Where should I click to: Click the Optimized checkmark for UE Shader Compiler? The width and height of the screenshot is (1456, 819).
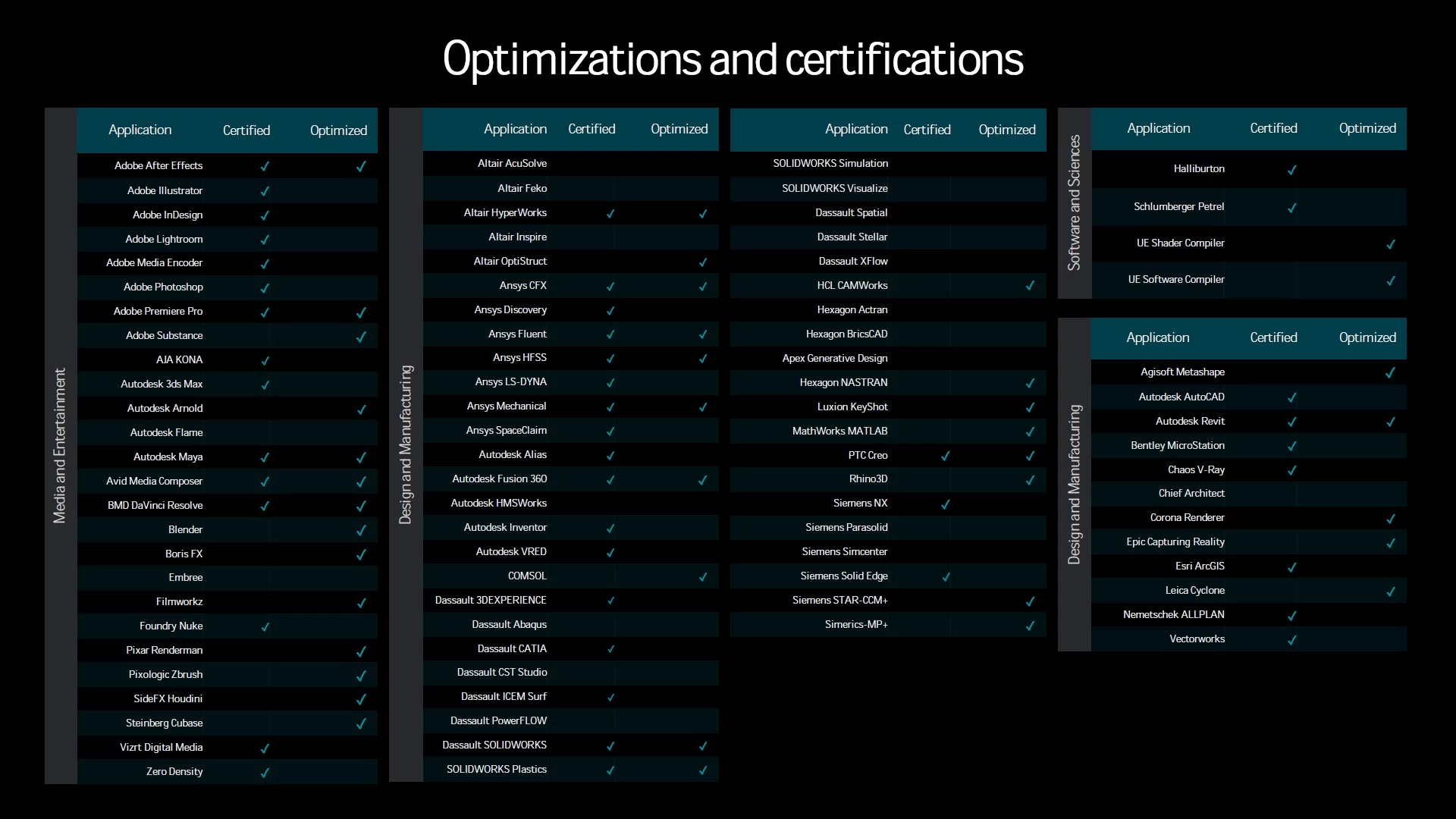tap(1391, 244)
